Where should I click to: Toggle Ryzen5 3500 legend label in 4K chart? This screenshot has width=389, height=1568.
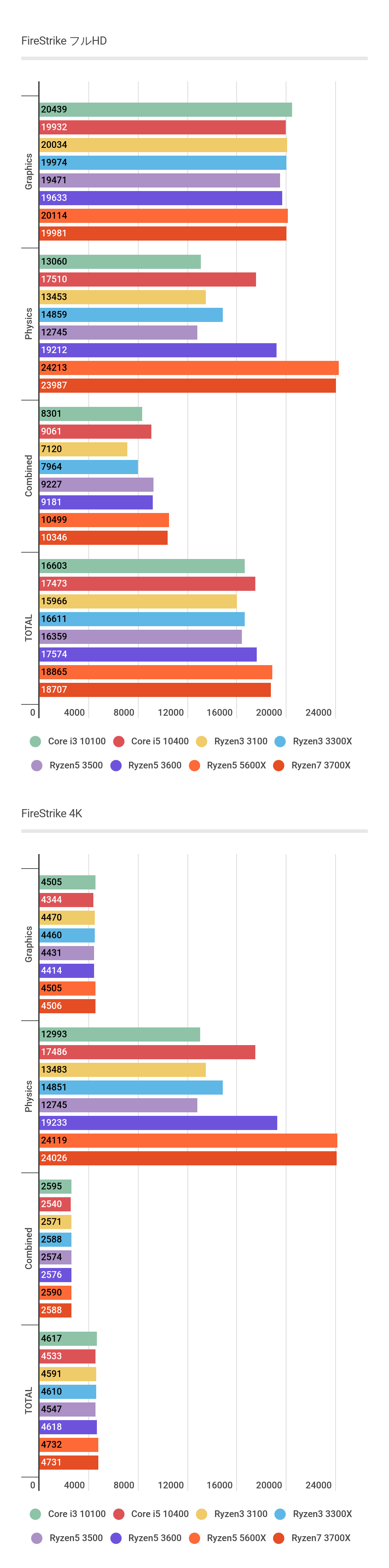click(x=76, y=1538)
